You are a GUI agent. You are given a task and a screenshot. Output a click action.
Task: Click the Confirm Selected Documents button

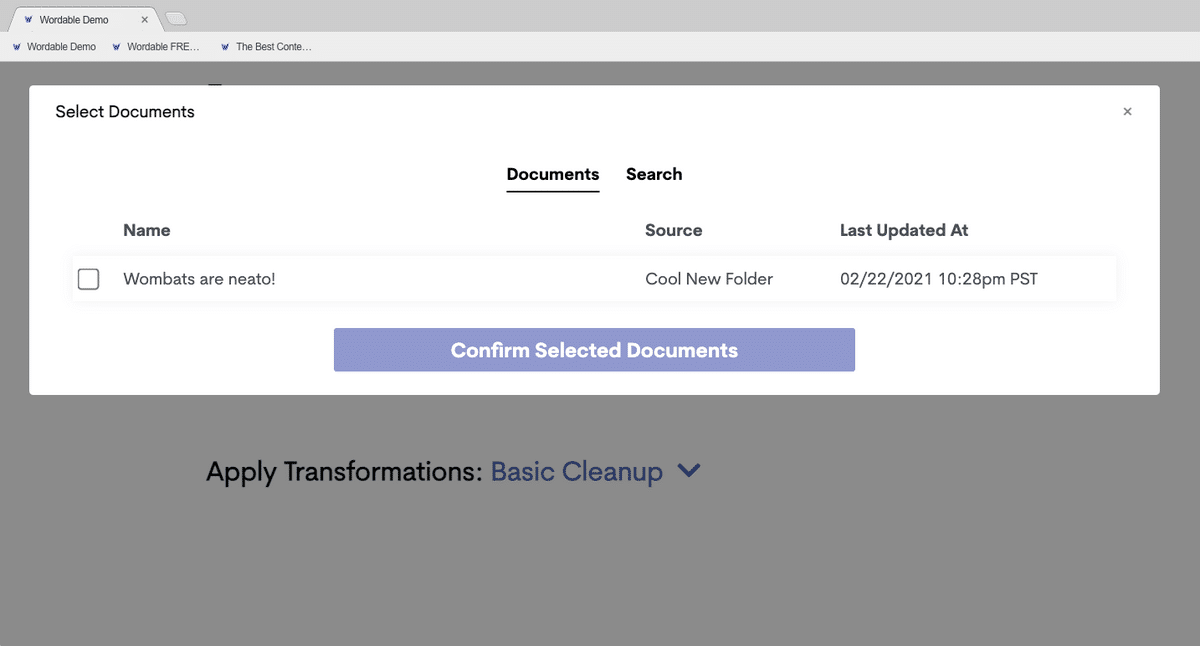[x=594, y=350]
